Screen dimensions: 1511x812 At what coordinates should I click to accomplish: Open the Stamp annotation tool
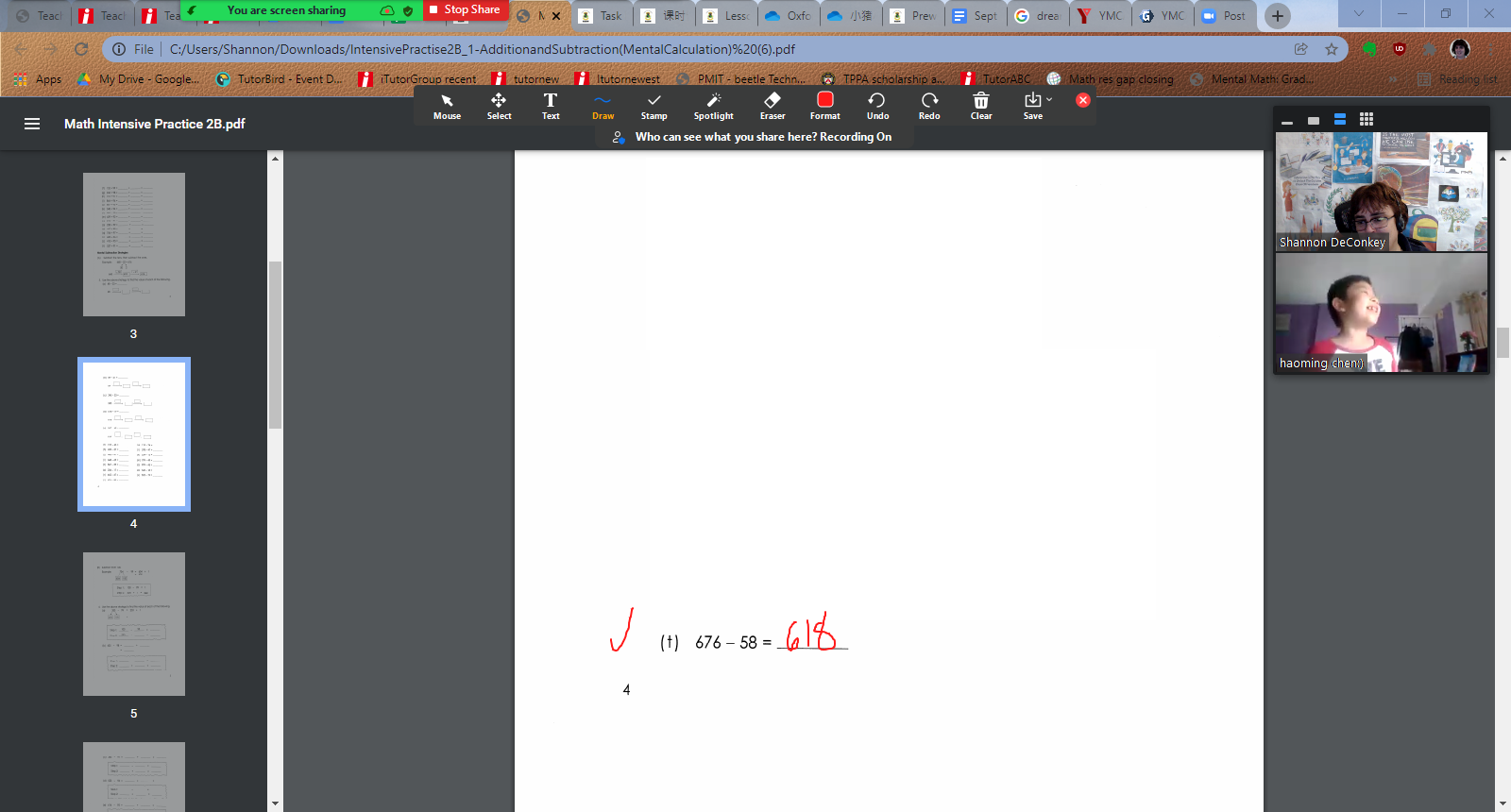pos(654,106)
